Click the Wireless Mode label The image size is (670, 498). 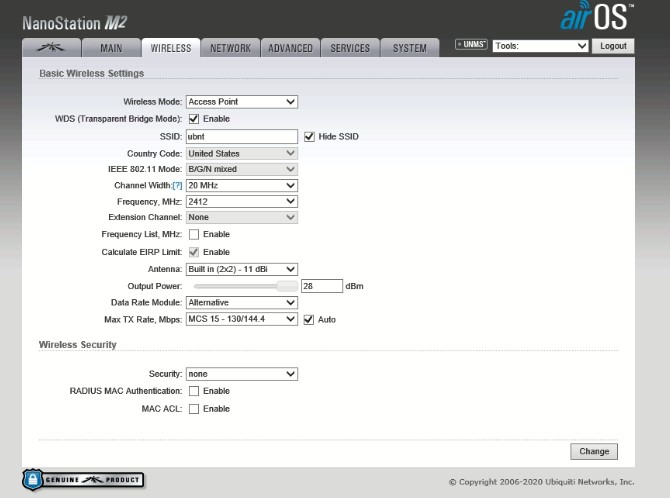153,102
